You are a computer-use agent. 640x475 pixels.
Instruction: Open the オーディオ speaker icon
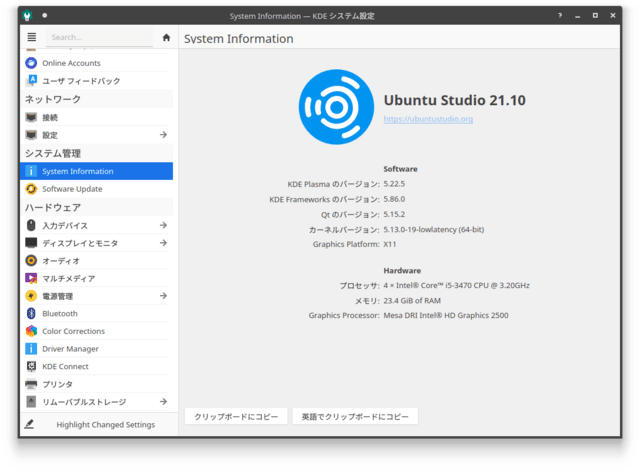click(x=31, y=261)
